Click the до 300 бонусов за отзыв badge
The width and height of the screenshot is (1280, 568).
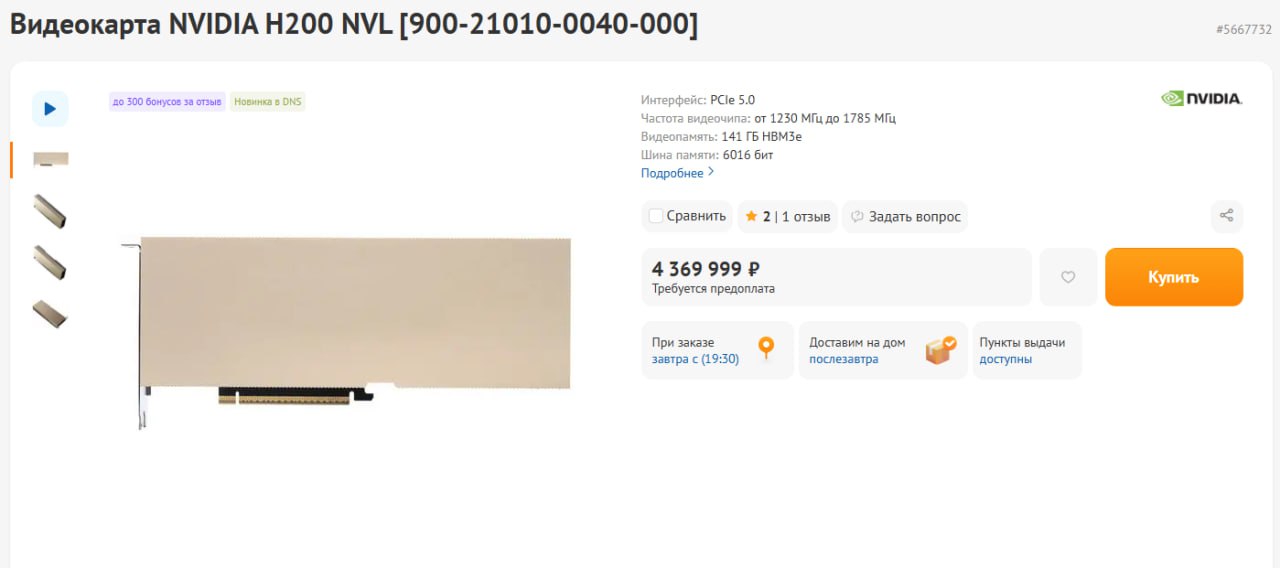[x=167, y=101]
